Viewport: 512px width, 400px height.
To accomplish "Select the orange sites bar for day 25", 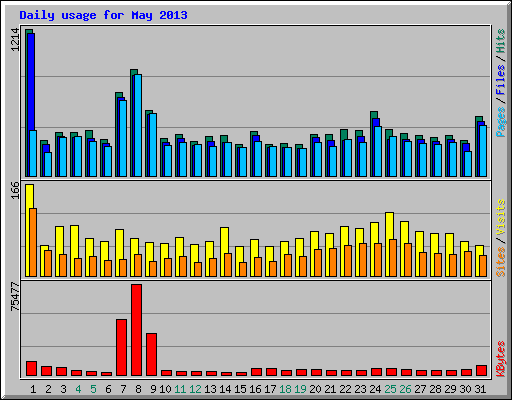I will 393,258.
